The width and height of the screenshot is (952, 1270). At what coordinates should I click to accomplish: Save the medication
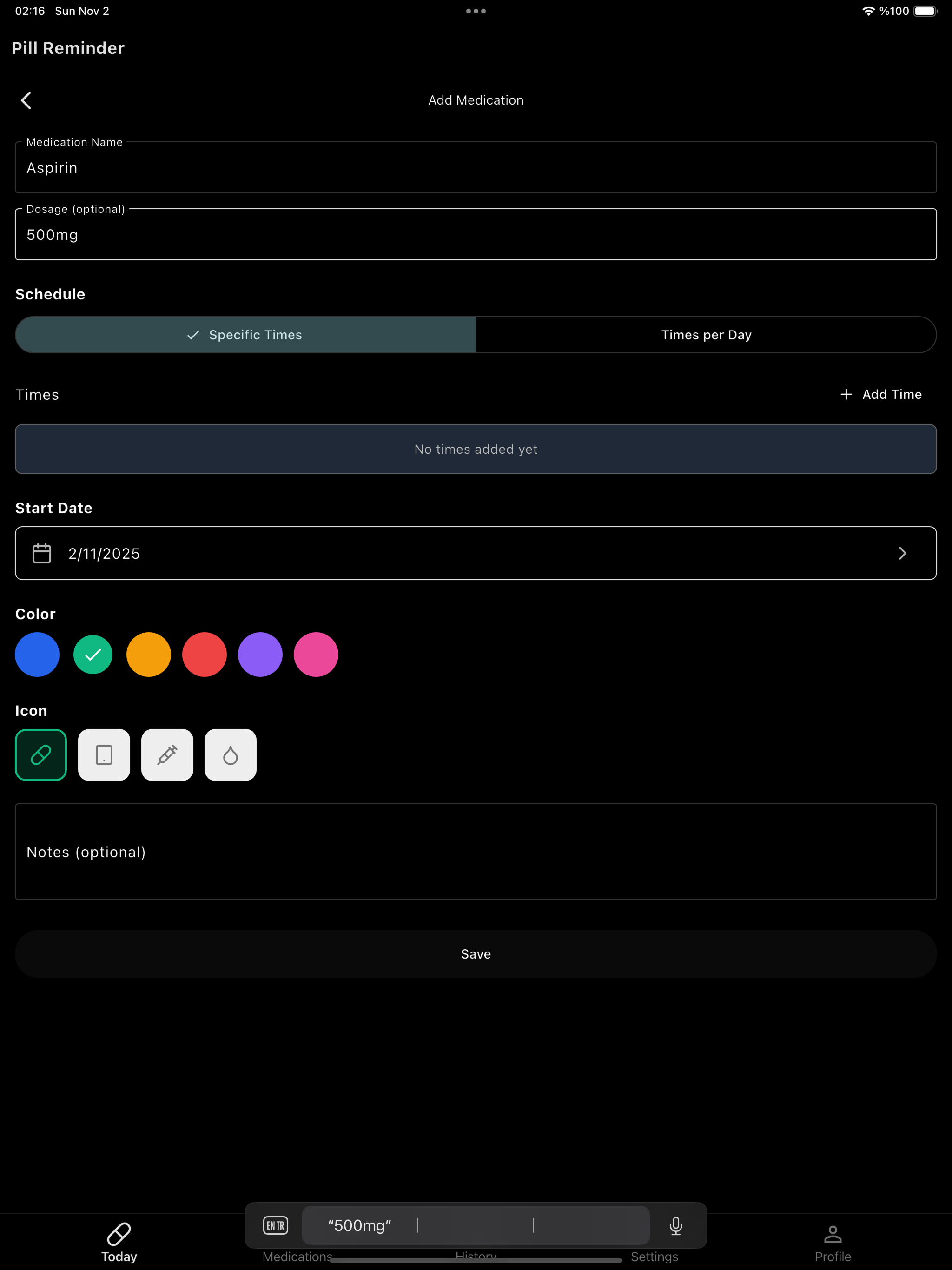[x=476, y=953]
